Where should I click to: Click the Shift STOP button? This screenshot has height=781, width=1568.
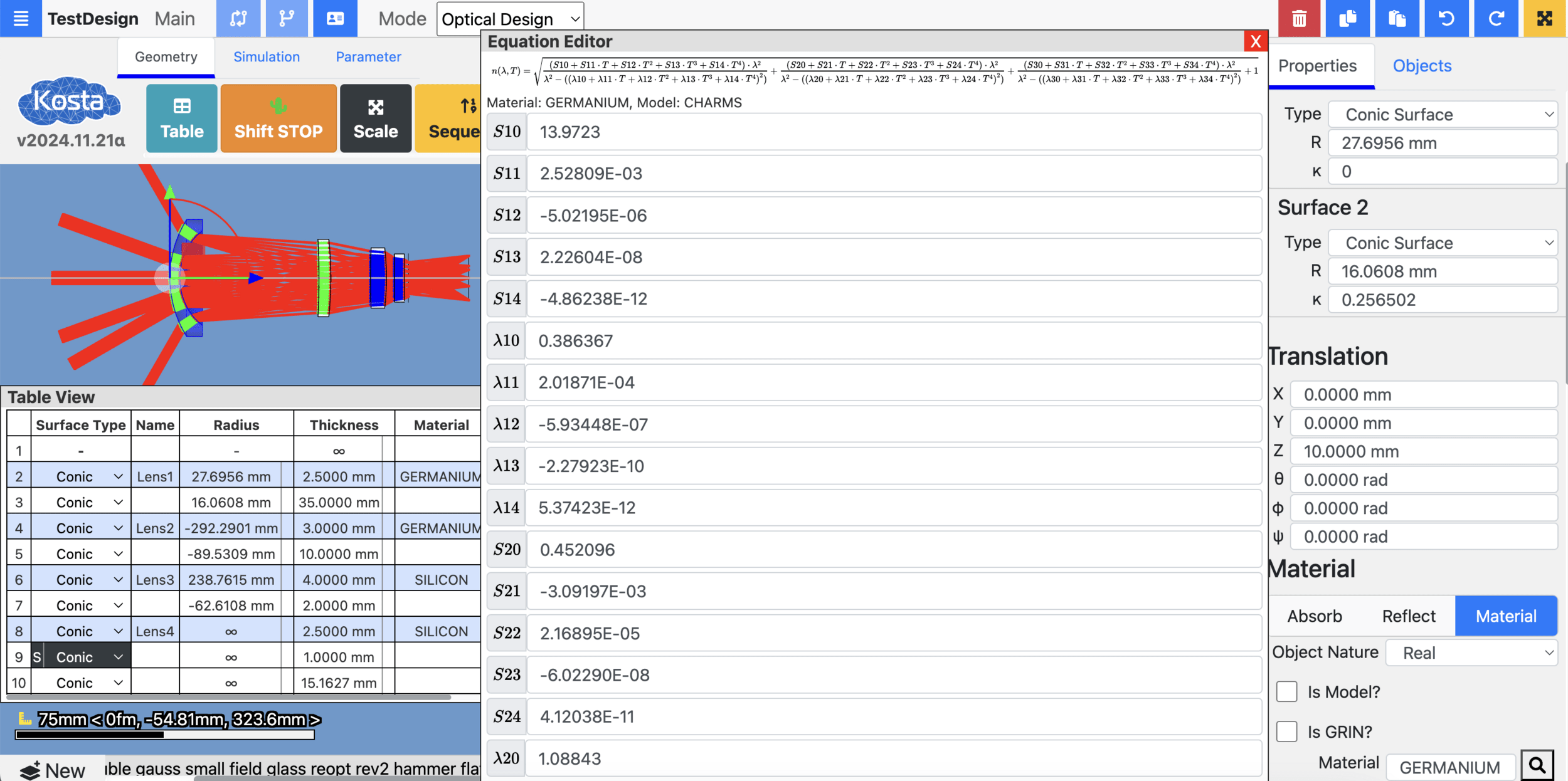(278, 118)
